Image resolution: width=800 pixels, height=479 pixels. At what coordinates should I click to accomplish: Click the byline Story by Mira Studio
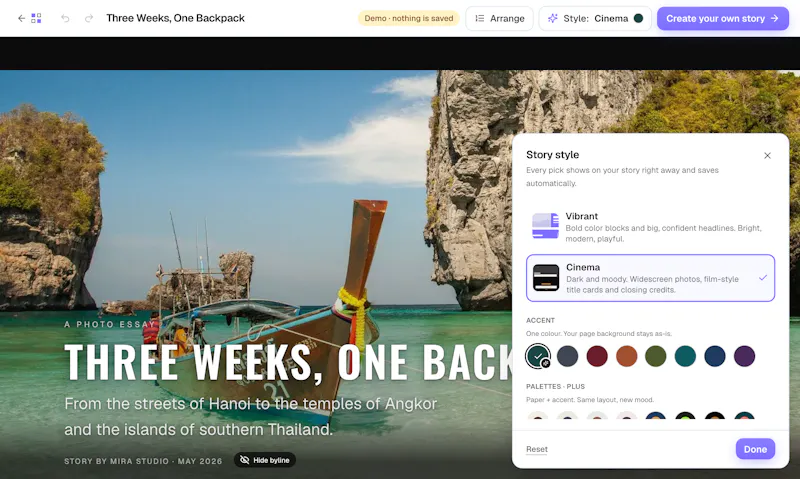(x=143, y=461)
